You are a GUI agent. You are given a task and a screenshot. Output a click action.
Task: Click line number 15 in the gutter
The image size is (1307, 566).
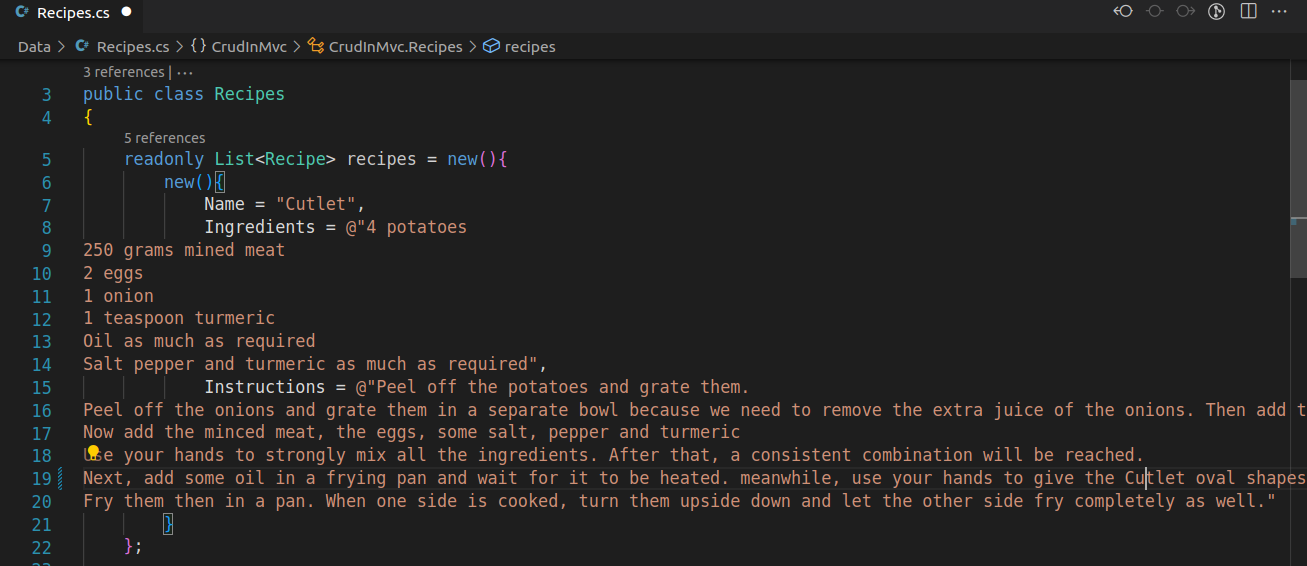tap(41, 387)
